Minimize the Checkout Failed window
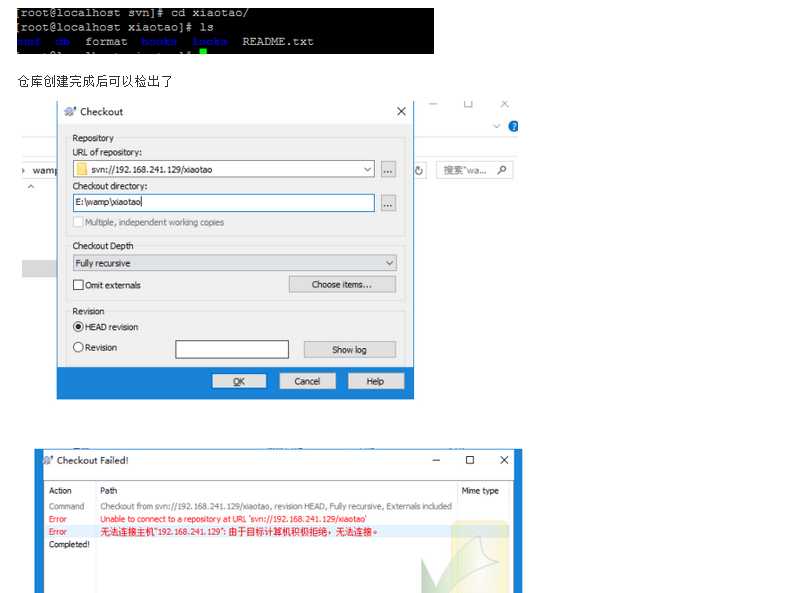This screenshot has width=794, height=593. click(x=436, y=460)
